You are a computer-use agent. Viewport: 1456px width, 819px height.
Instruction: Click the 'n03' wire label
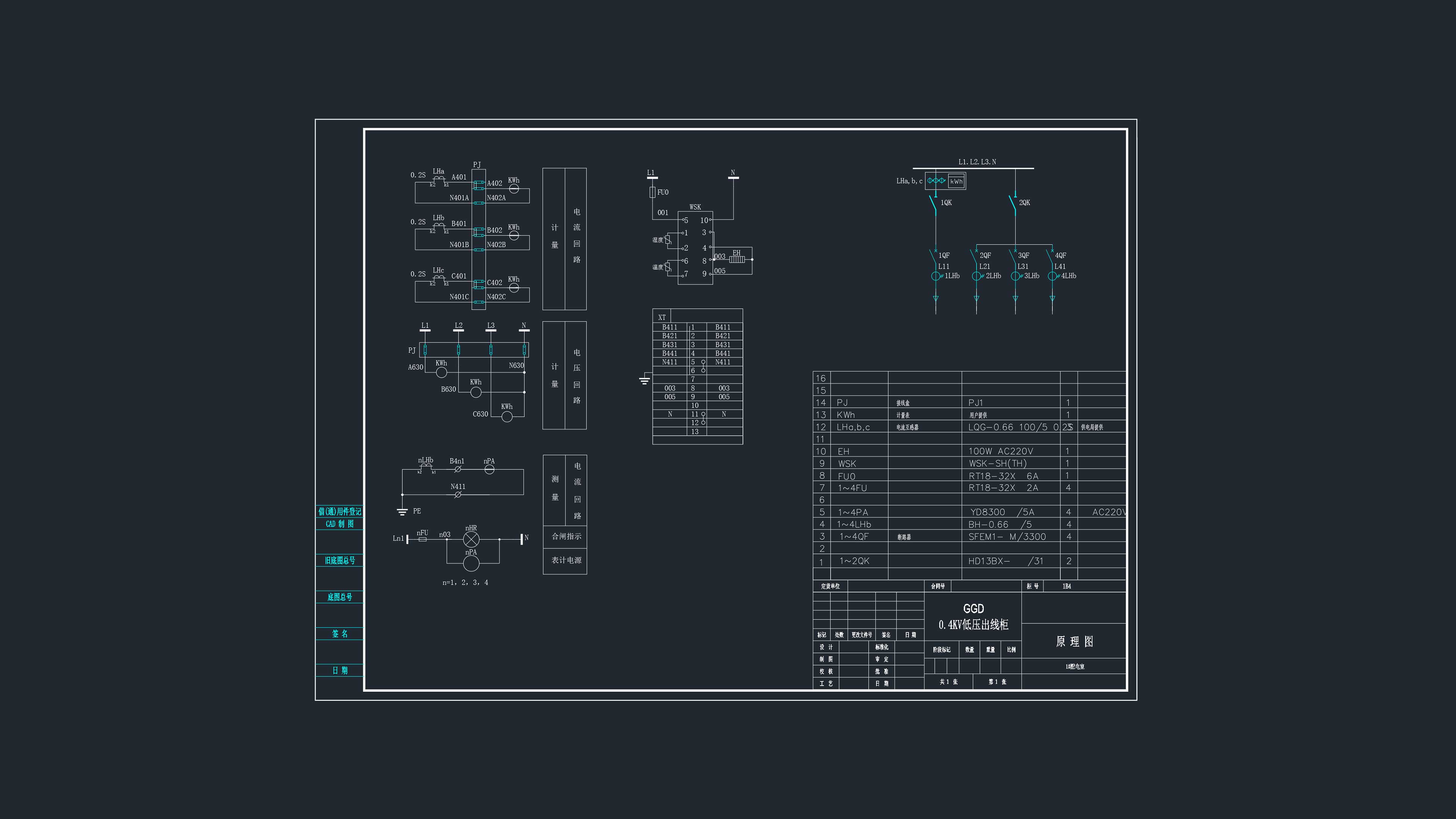445,535
